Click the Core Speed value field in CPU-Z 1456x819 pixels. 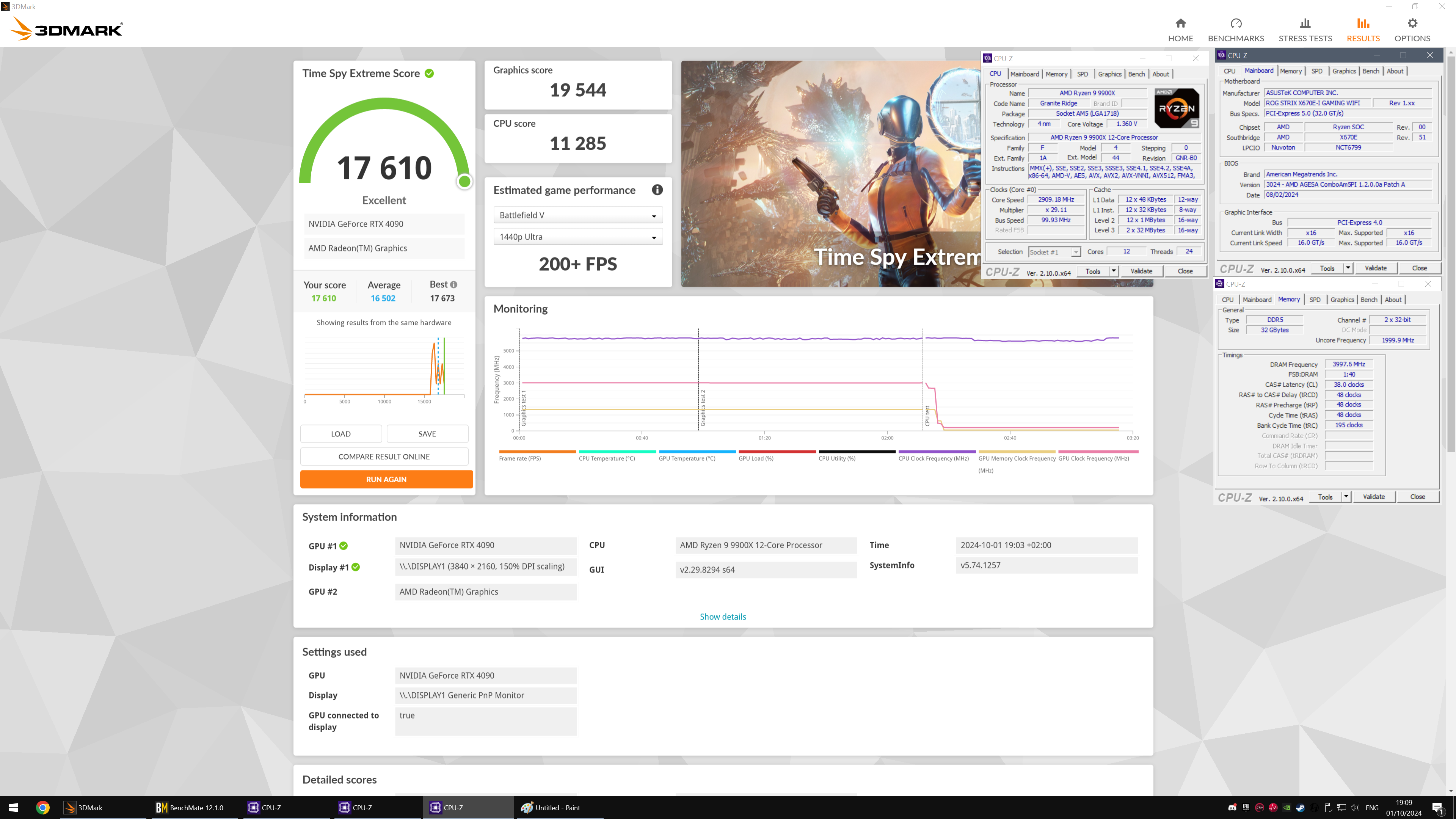click(1055, 199)
